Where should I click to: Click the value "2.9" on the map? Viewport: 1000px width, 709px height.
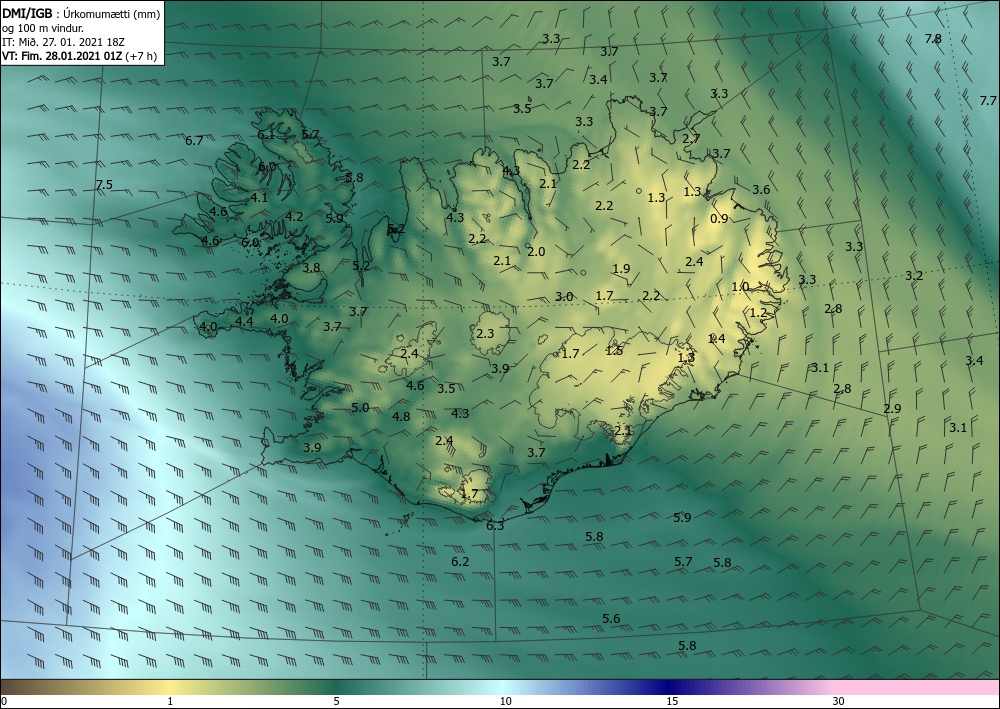tap(892, 409)
